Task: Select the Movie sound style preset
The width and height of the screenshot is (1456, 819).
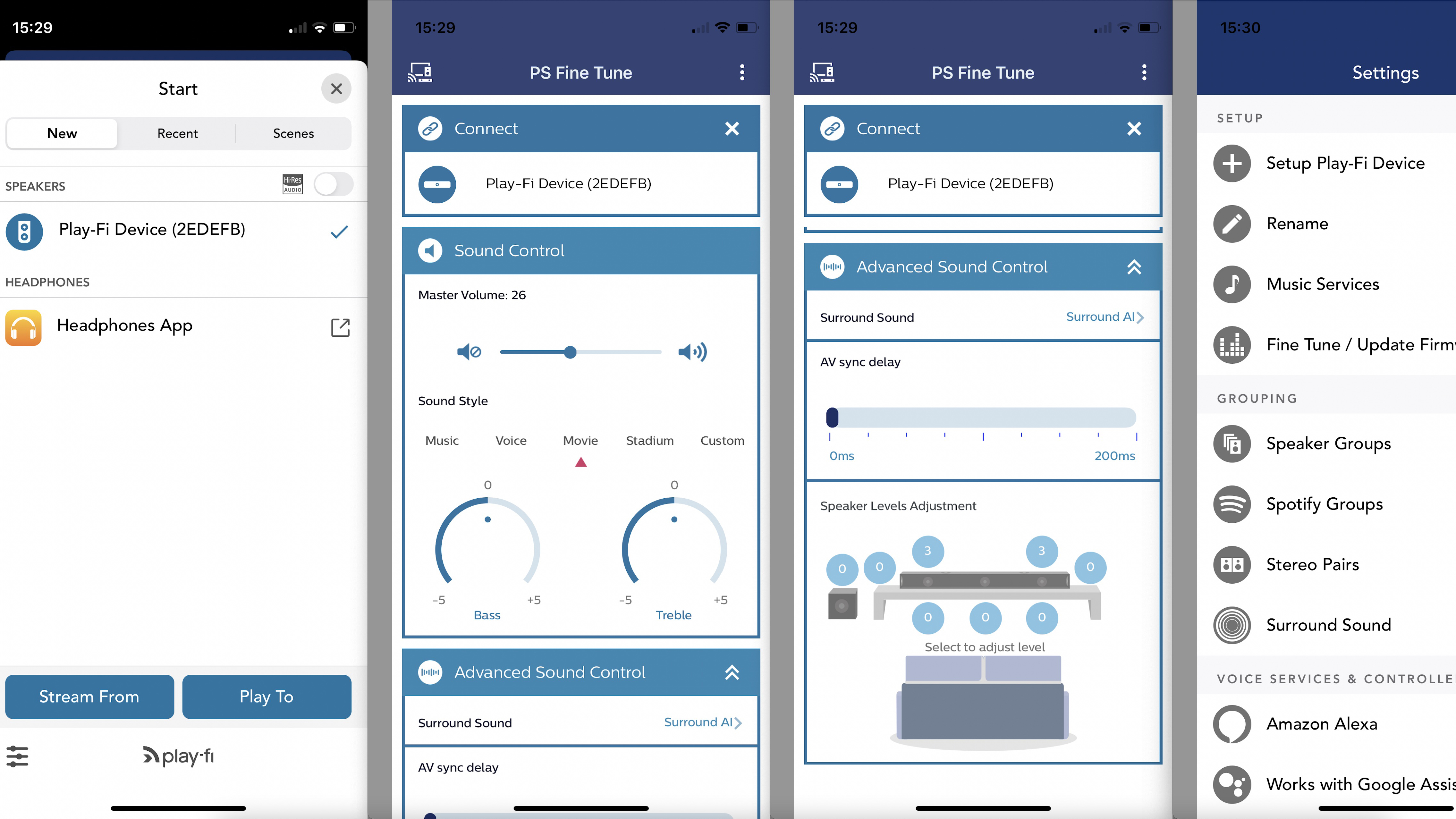Action: (580, 440)
